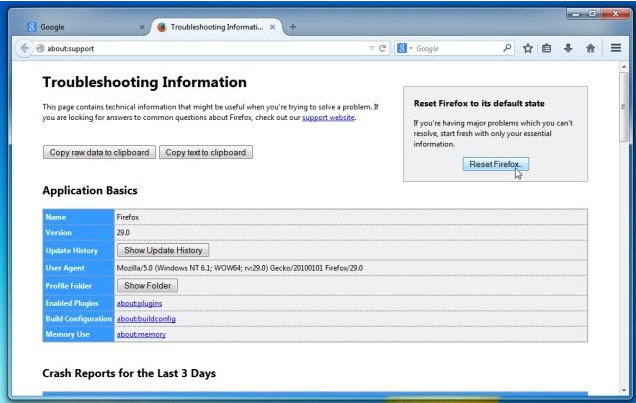The height and width of the screenshot is (403, 636).
Task: Click the scrollbar up arrow
Action: (x=624, y=66)
